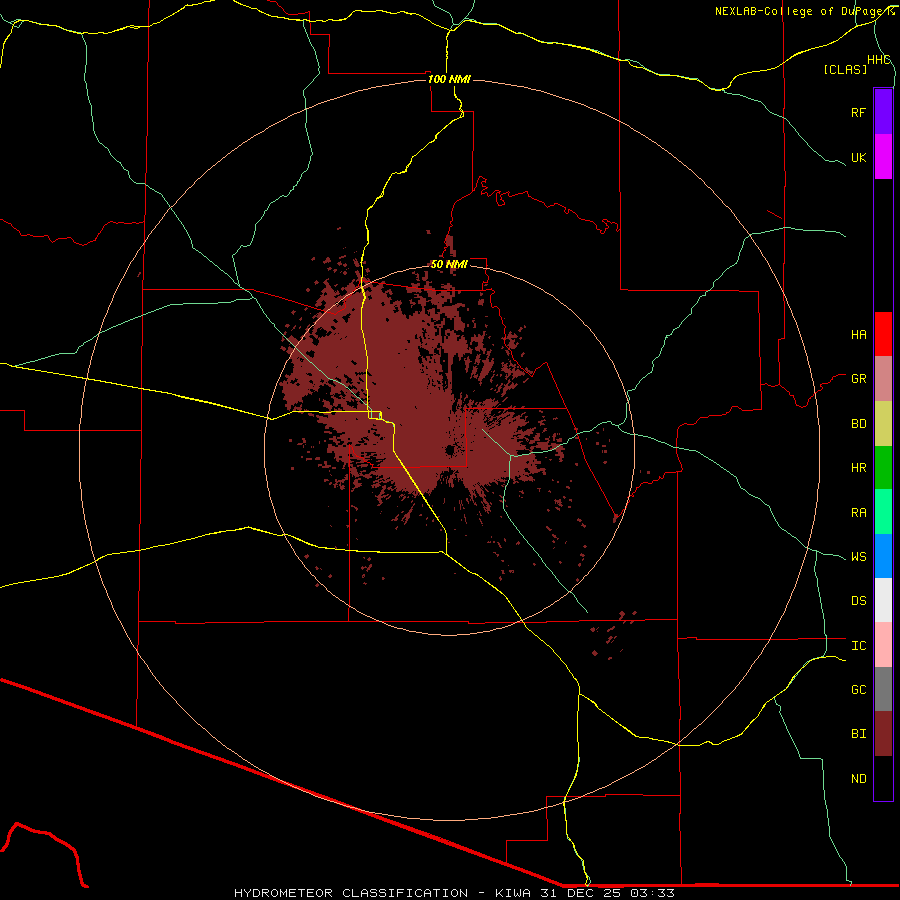Click the BI brown legend swatch
900x900 pixels.
(883, 734)
